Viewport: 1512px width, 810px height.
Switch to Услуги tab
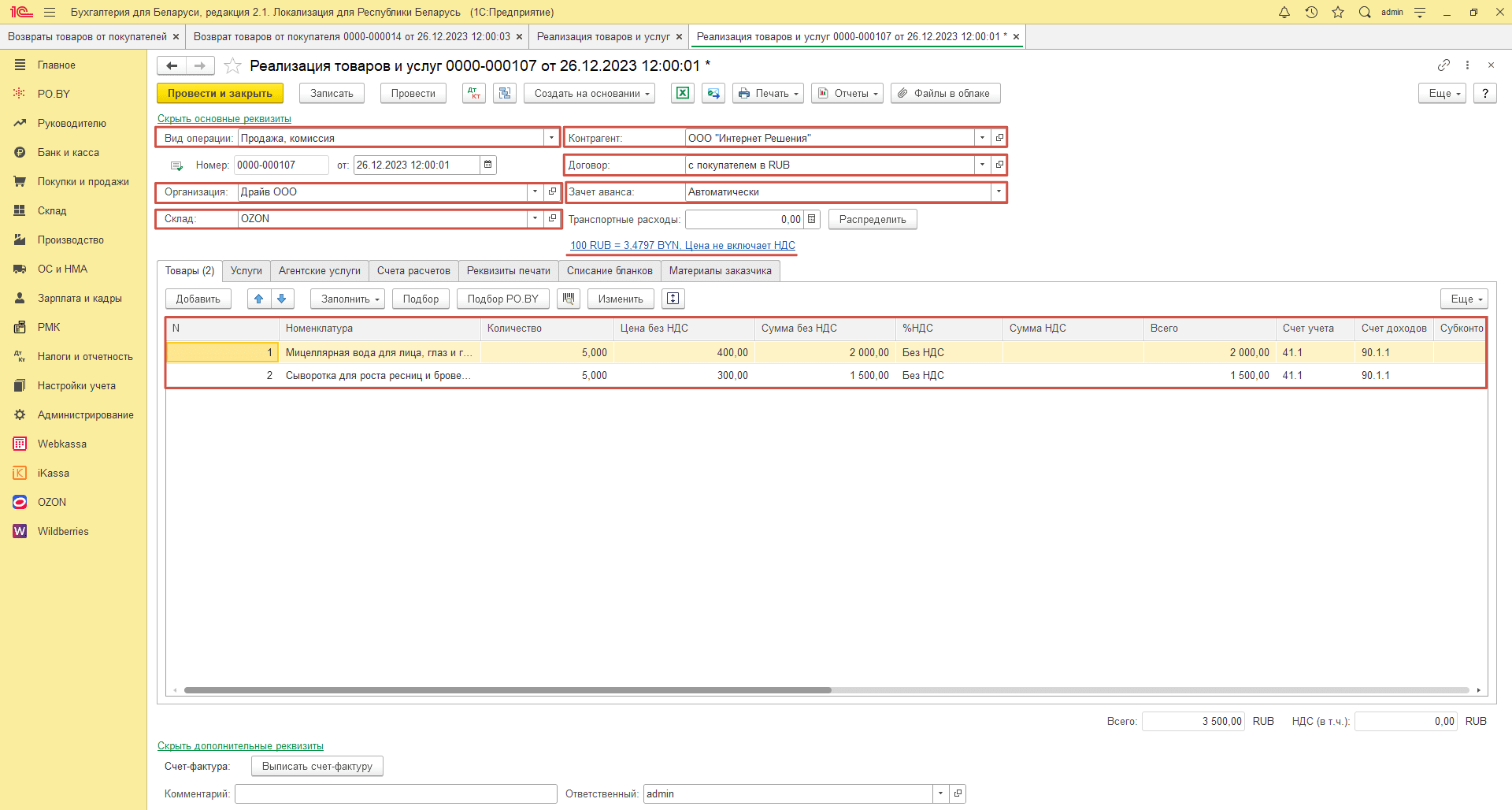pyautogui.click(x=246, y=270)
